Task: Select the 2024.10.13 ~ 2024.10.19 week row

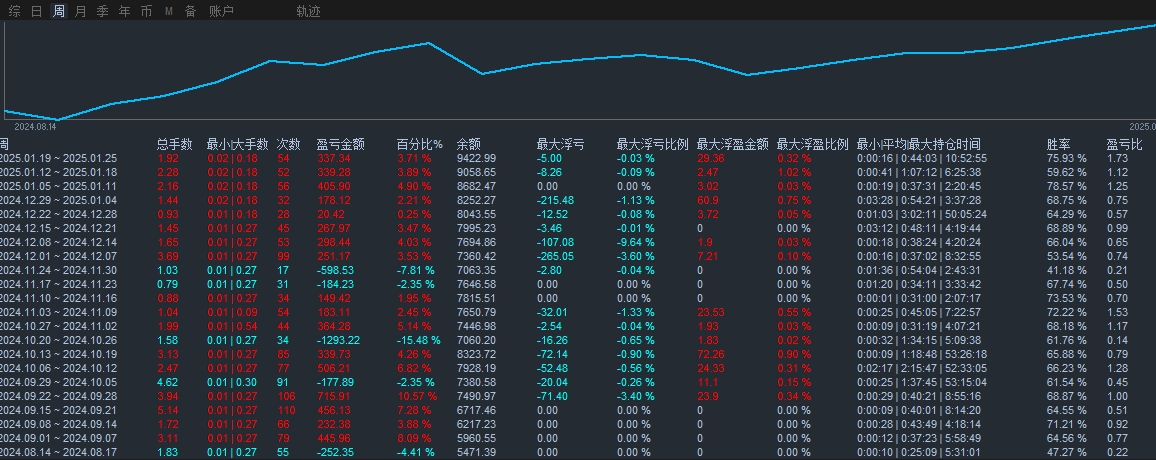Action: pyautogui.click(x=578, y=354)
